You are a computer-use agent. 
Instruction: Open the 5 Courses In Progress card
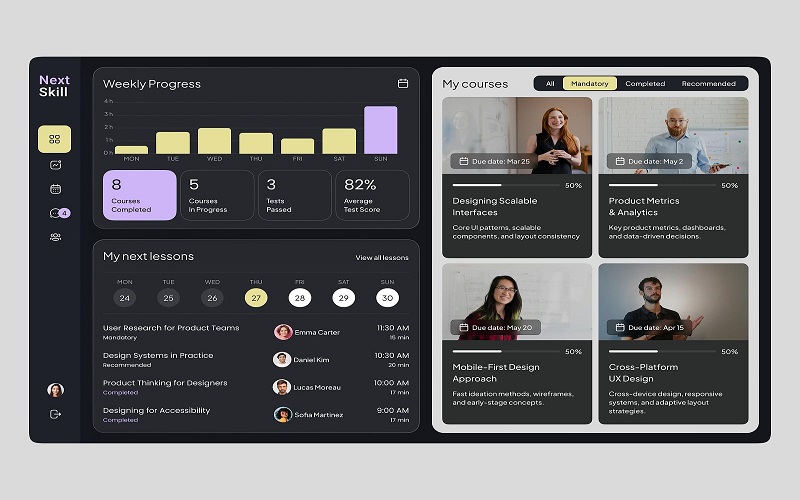pyautogui.click(x=217, y=195)
